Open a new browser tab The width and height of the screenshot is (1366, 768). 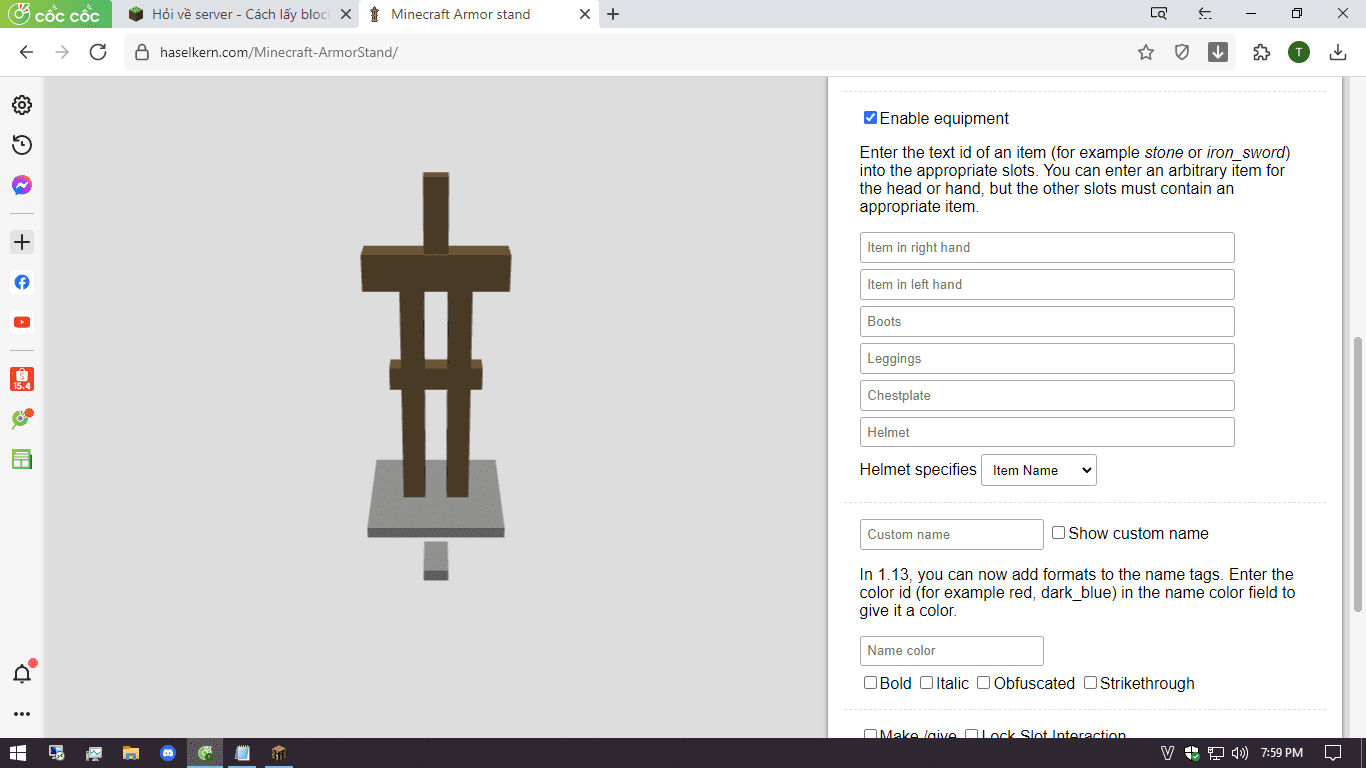point(613,14)
